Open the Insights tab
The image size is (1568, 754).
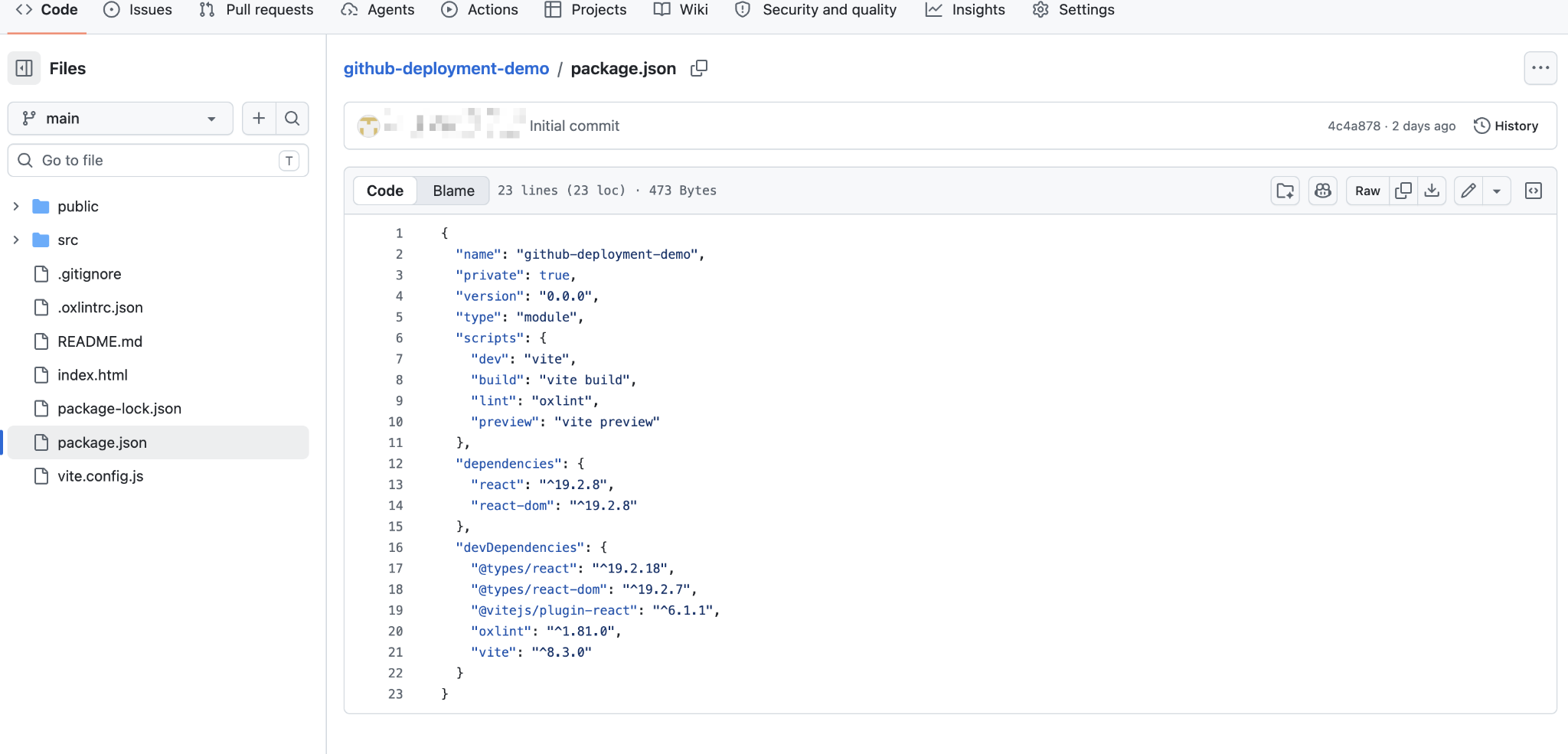tap(965, 9)
